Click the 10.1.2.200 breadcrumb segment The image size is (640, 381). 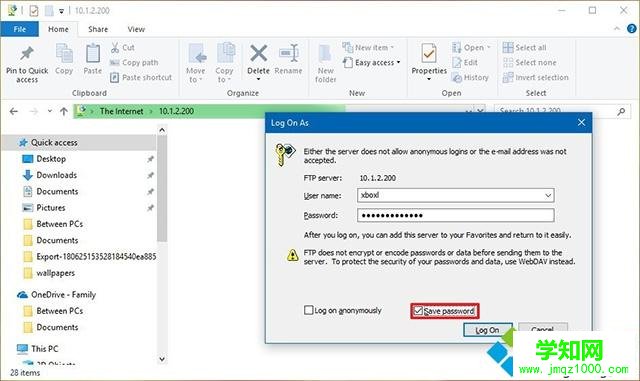(x=176, y=111)
